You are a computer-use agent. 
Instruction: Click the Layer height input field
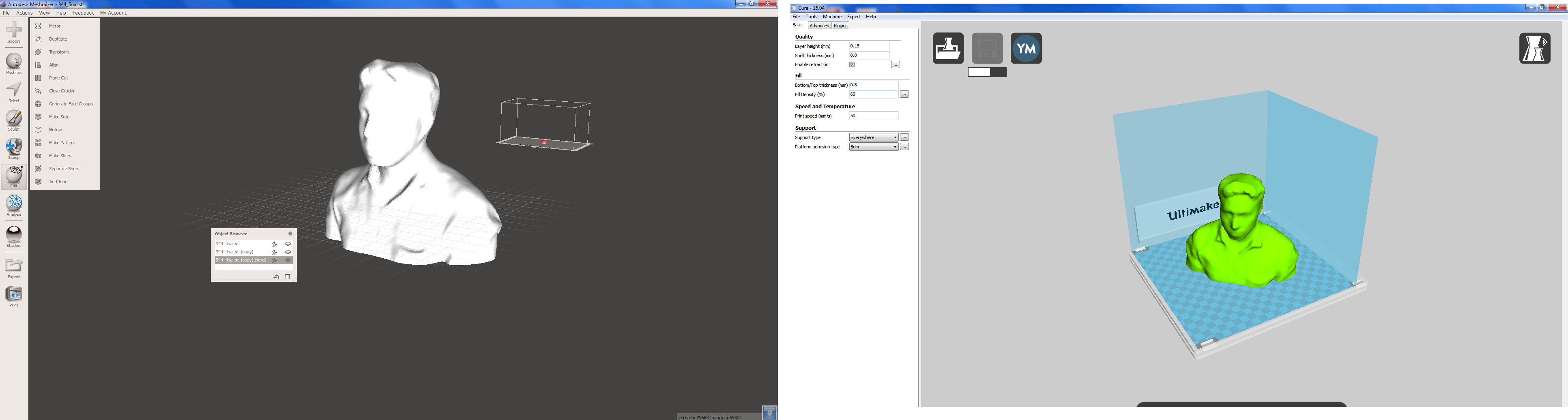point(869,46)
